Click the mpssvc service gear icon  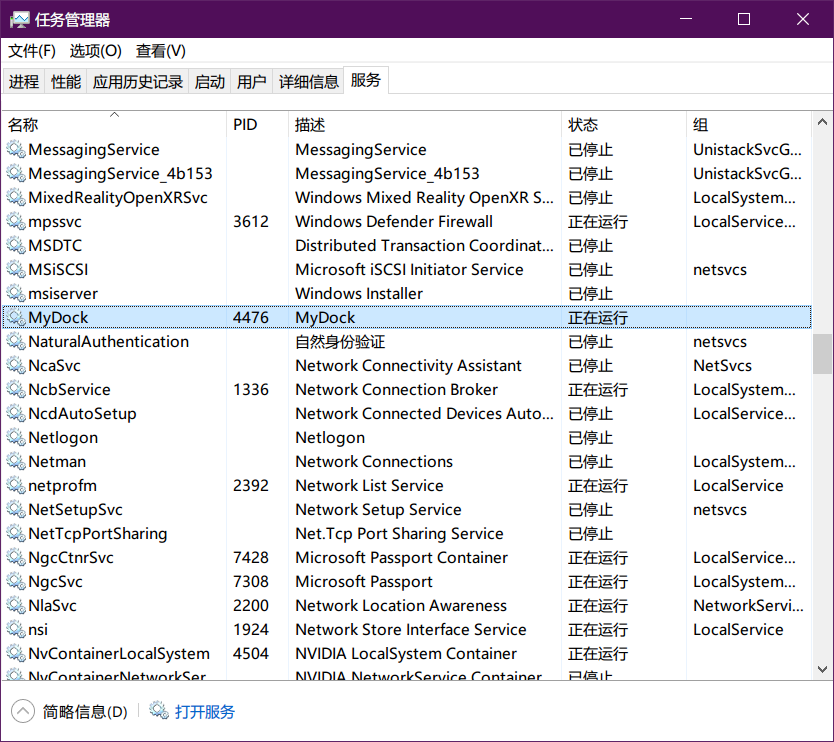pyautogui.click(x=16, y=221)
